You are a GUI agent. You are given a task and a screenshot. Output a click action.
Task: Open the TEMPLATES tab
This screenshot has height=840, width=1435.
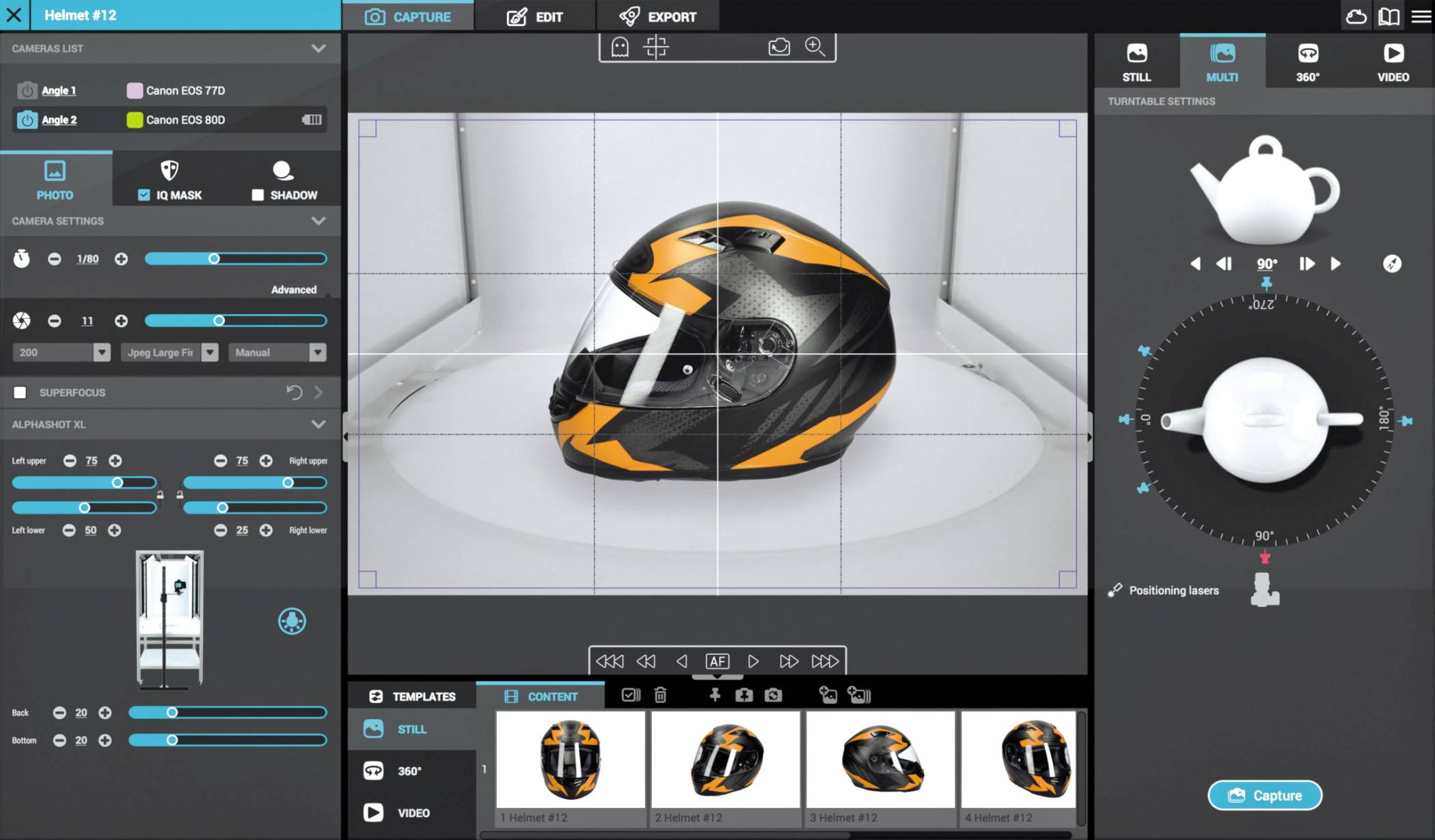[412, 696]
